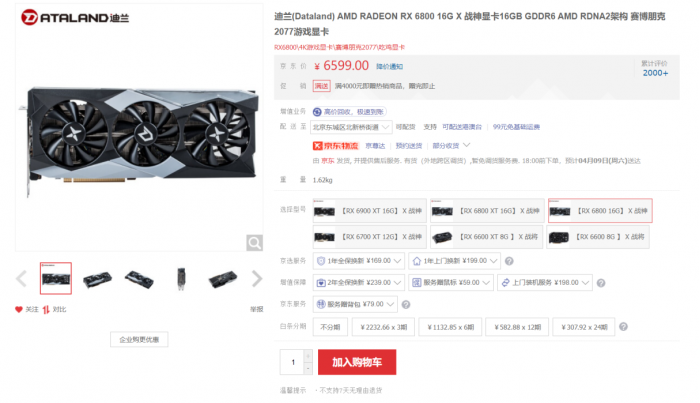Select the third product thumbnail image
Screen dimensions: 700x403
(x=139, y=278)
